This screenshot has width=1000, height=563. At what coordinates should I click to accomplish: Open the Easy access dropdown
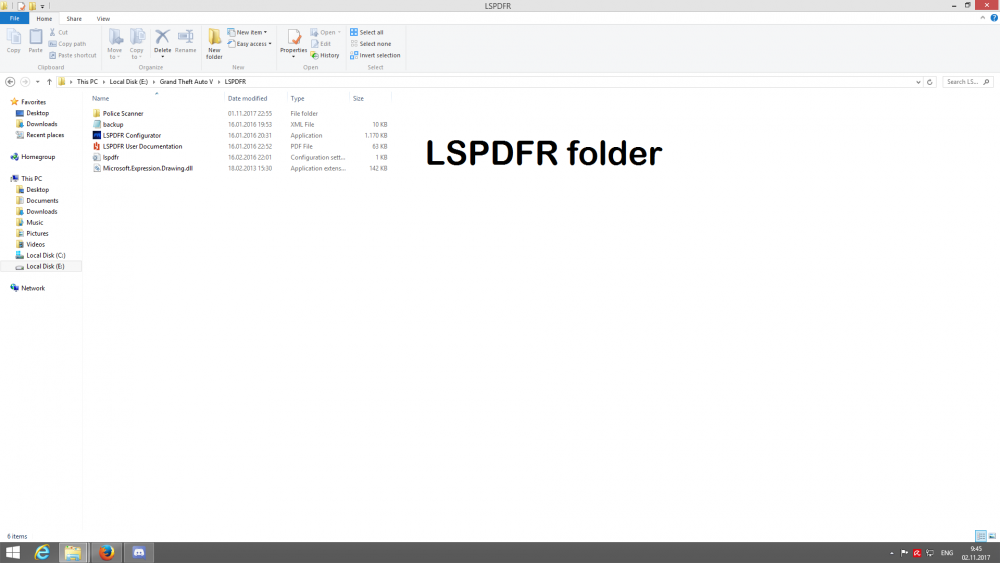249,43
